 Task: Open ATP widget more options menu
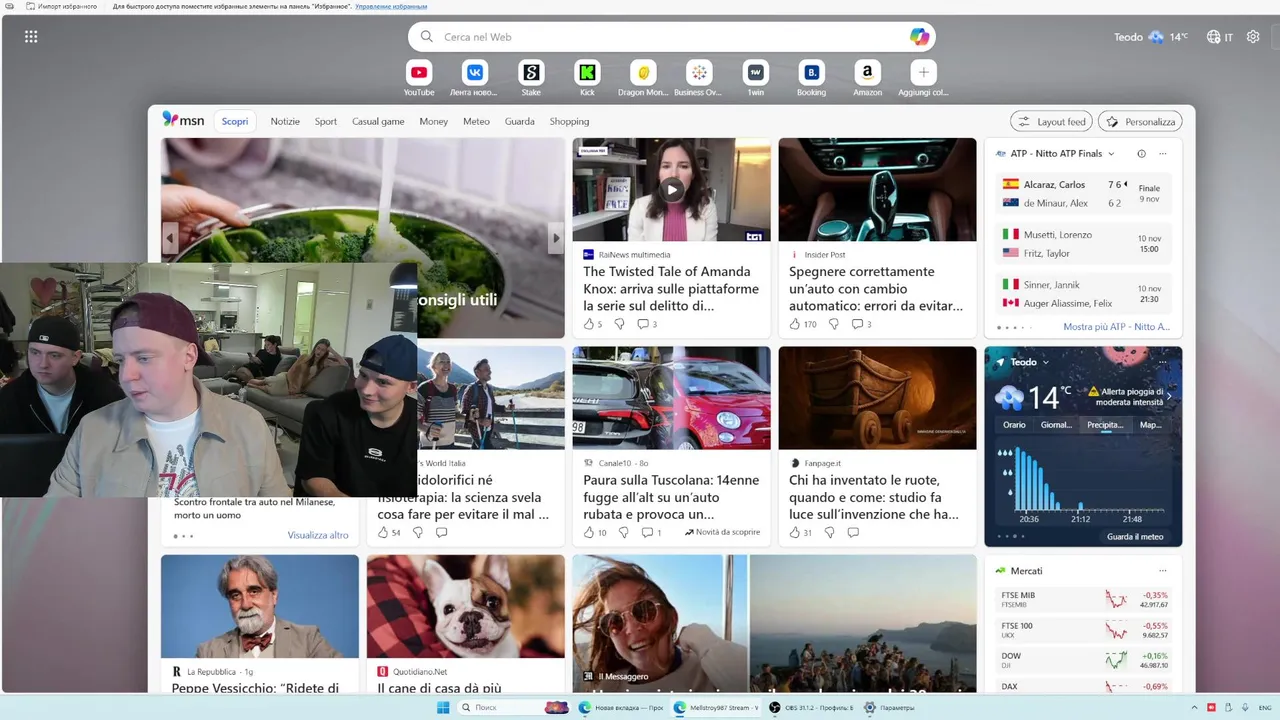tap(1162, 154)
